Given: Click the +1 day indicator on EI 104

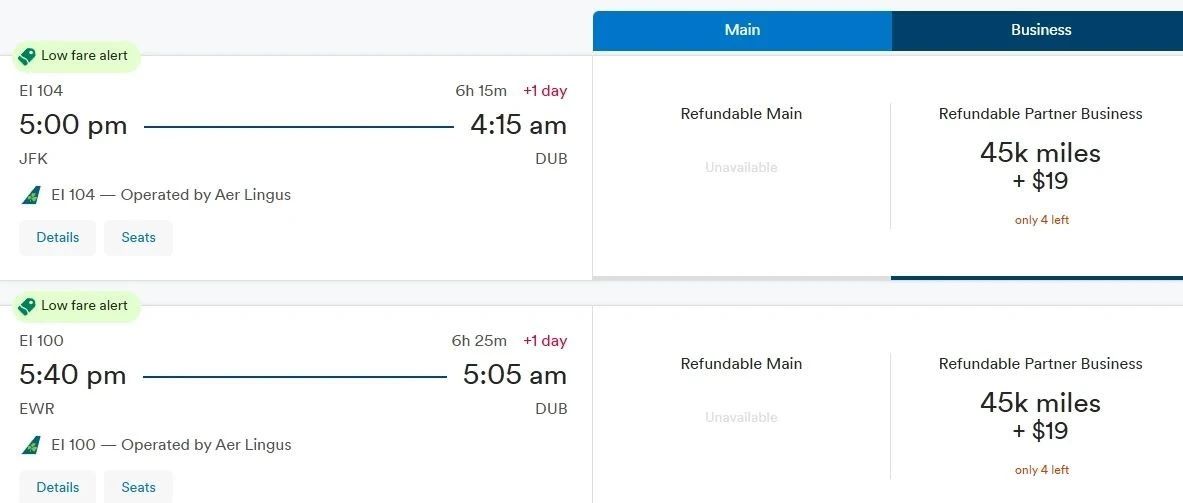Looking at the screenshot, I should pos(545,91).
